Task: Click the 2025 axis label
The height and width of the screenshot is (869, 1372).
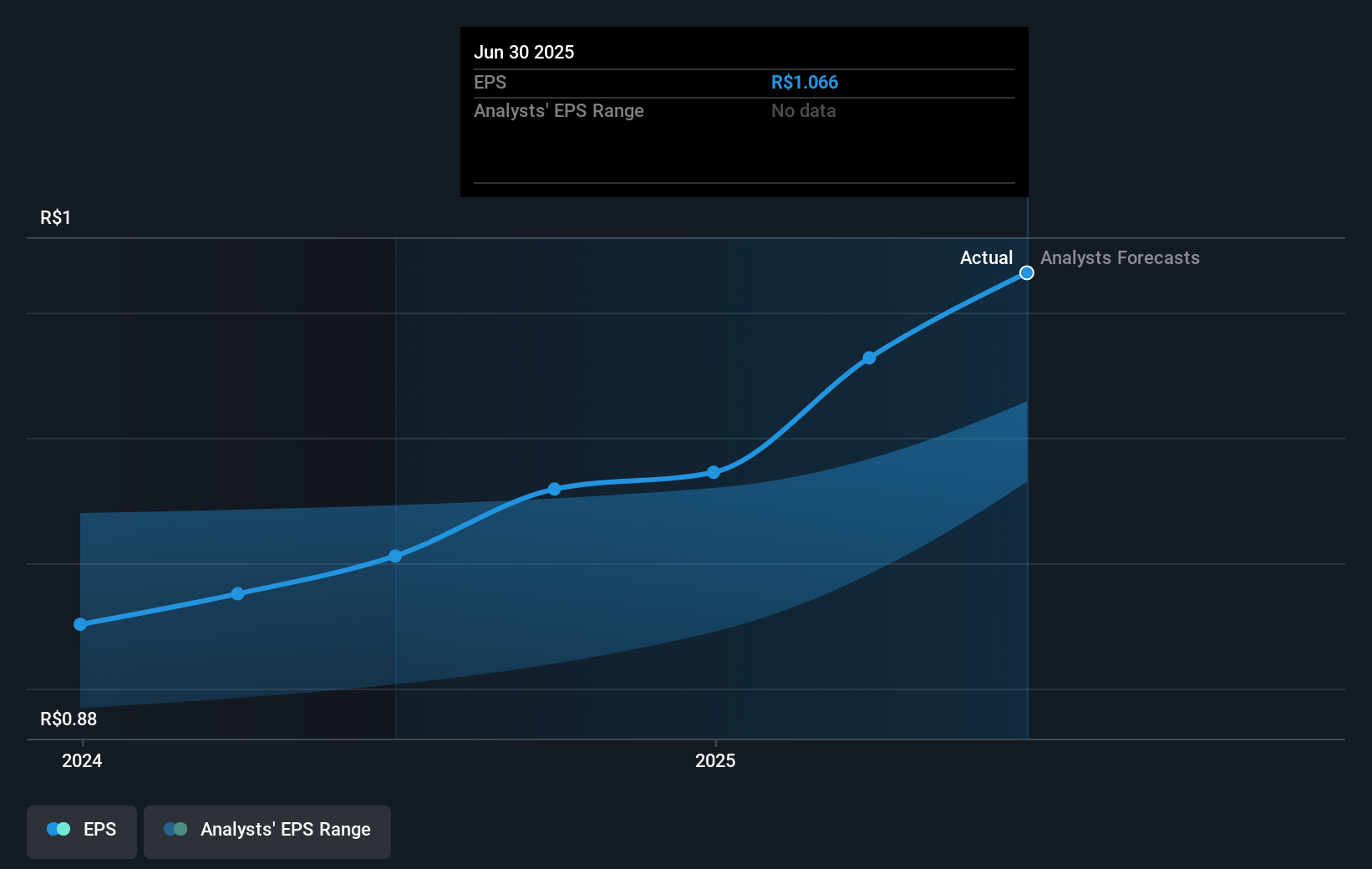Action: pos(715,761)
